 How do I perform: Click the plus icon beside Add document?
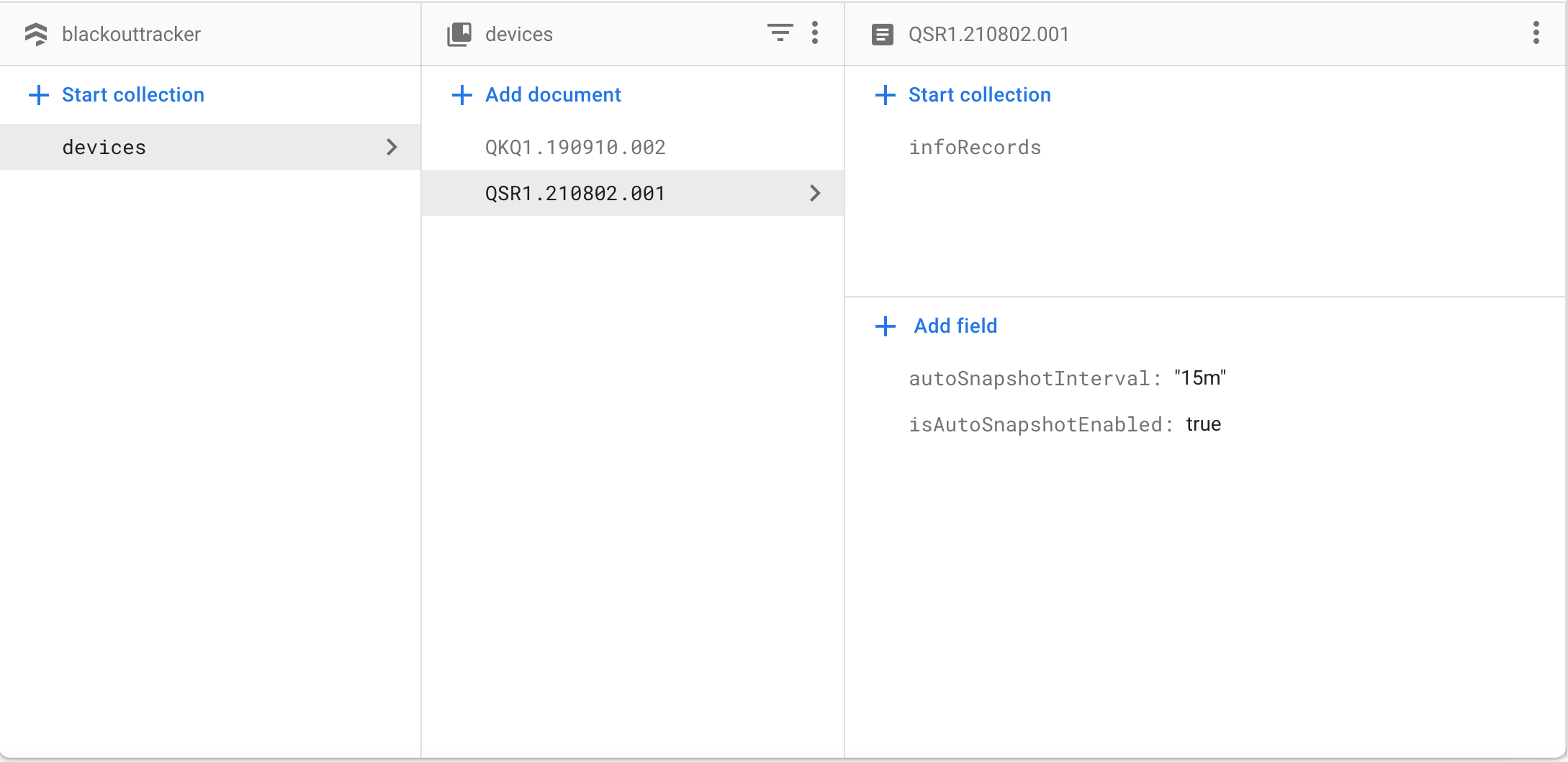coord(461,94)
